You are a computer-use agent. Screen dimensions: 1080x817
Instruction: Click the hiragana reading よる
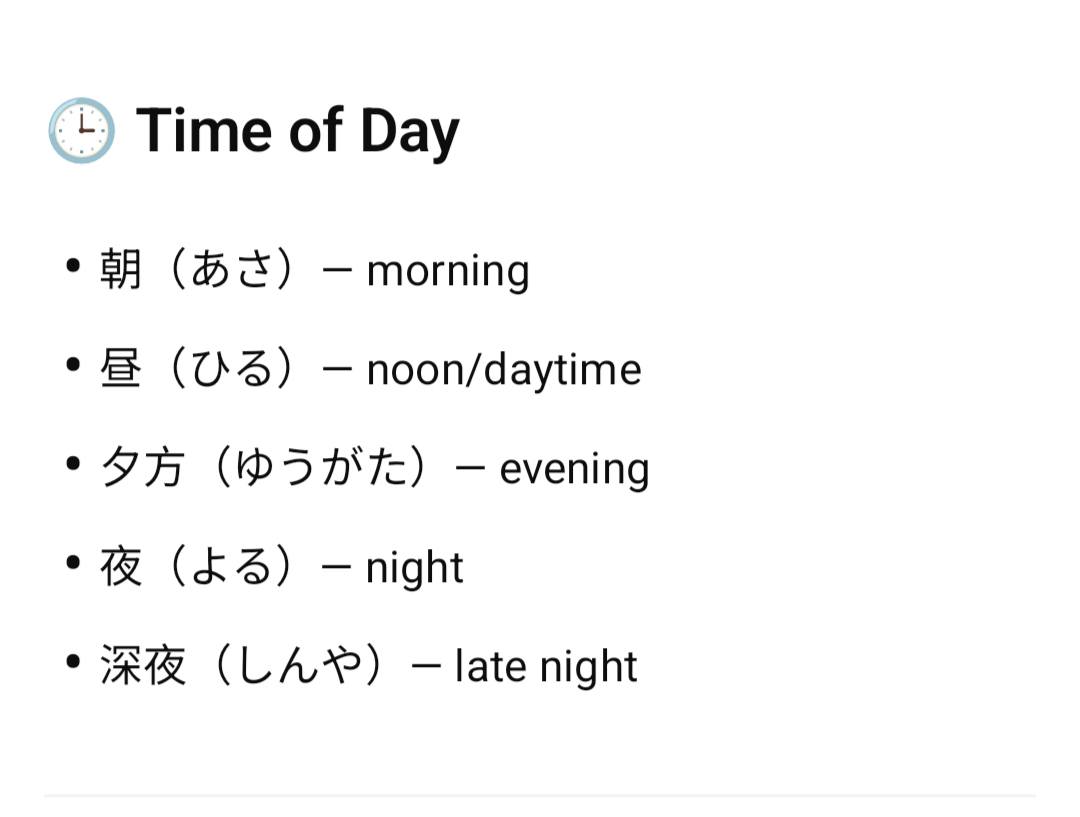(x=231, y=568)
